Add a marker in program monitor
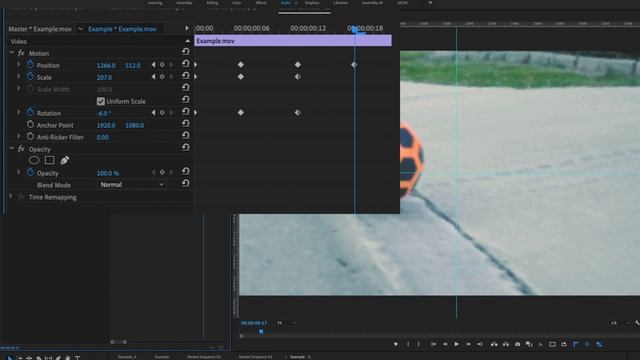The width and height of the screenshot is (640, 360). 396,344
